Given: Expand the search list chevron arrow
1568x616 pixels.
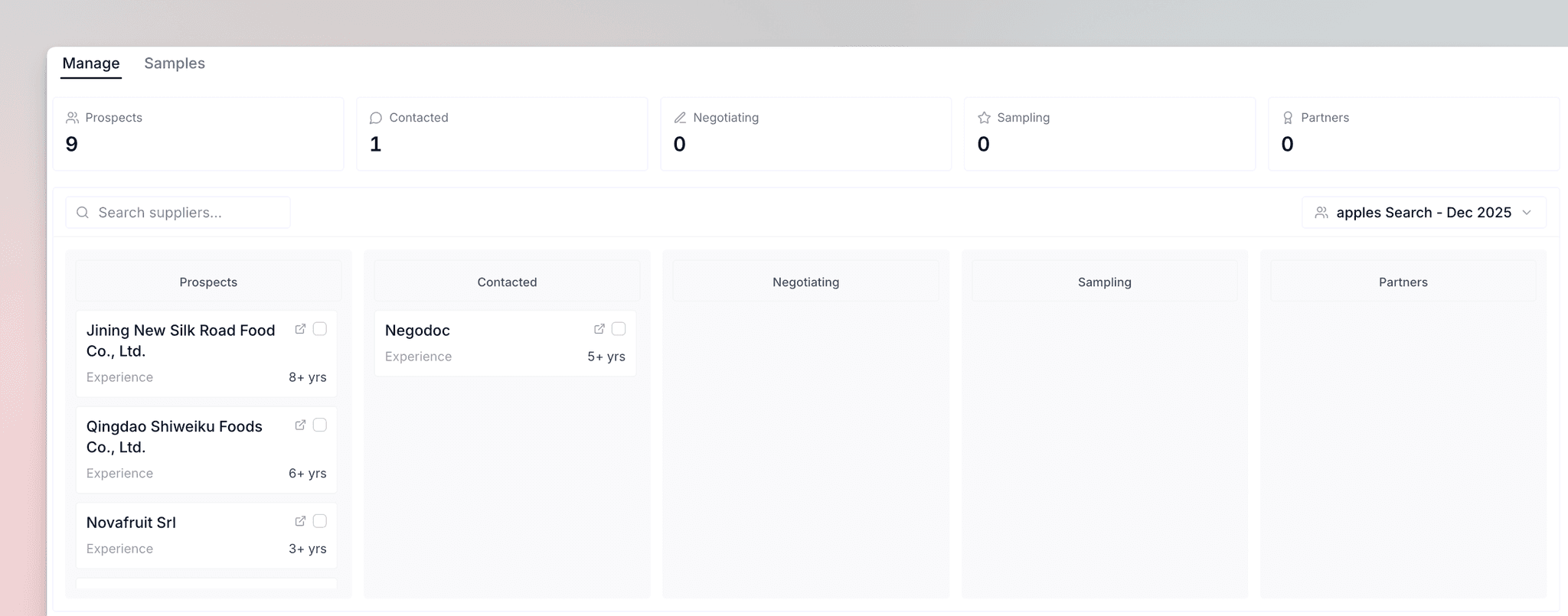Looking at the screenshot, I should 1527,213.
